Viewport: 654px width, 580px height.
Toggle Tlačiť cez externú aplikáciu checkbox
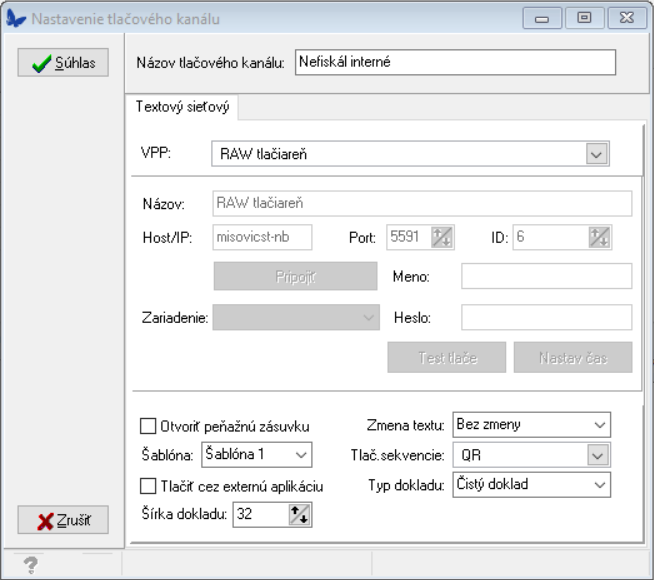pyautogui.click(x=148, y=486)
